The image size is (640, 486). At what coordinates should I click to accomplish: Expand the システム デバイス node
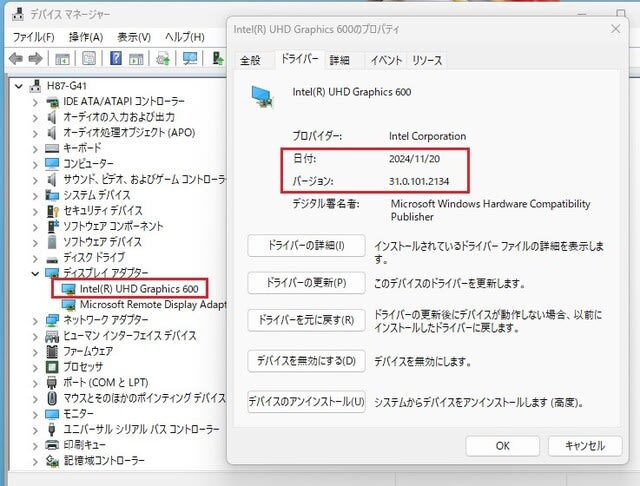click(x=35, y=196)
